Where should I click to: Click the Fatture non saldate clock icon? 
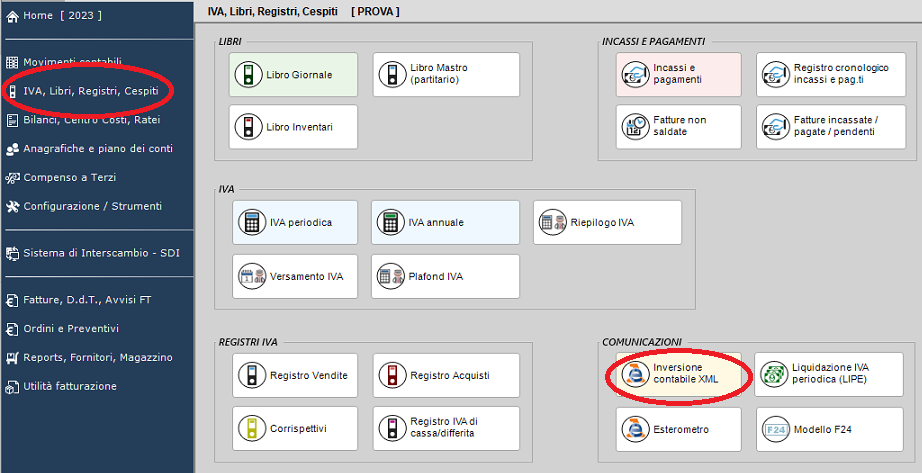pyautogui.click(x=635, y=127)
